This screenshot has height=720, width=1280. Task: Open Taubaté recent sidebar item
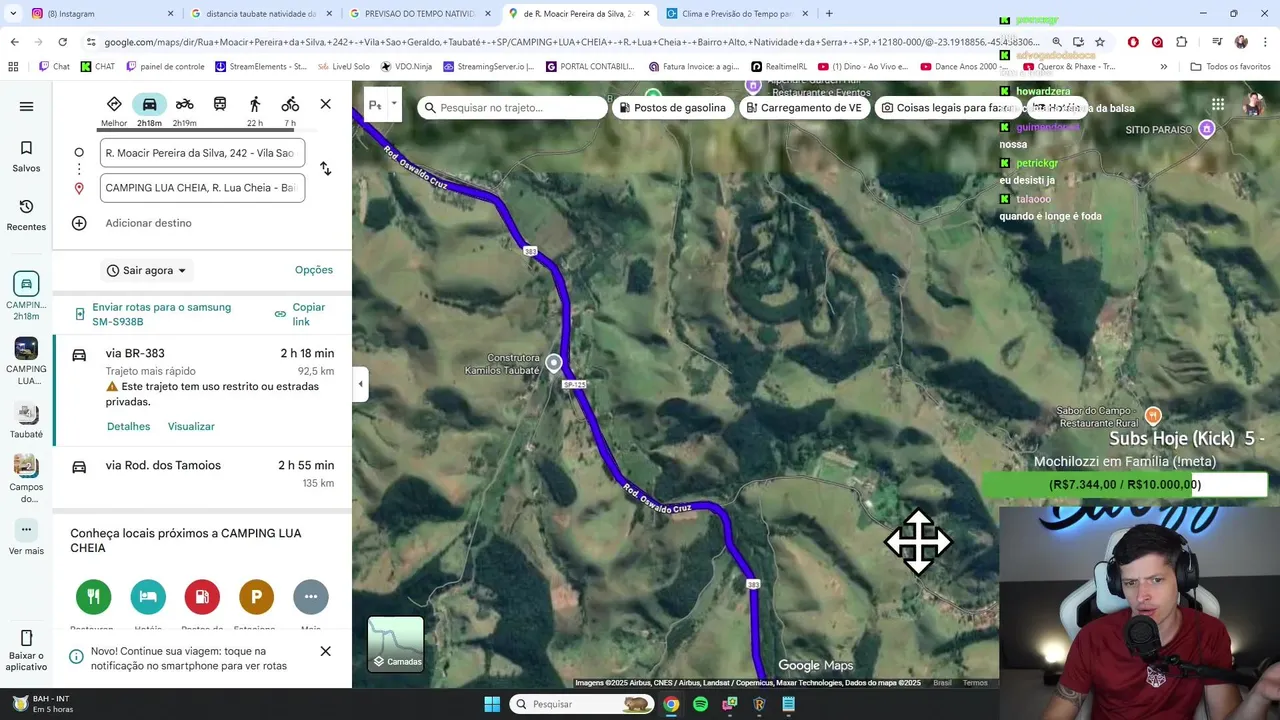point(26,420)
